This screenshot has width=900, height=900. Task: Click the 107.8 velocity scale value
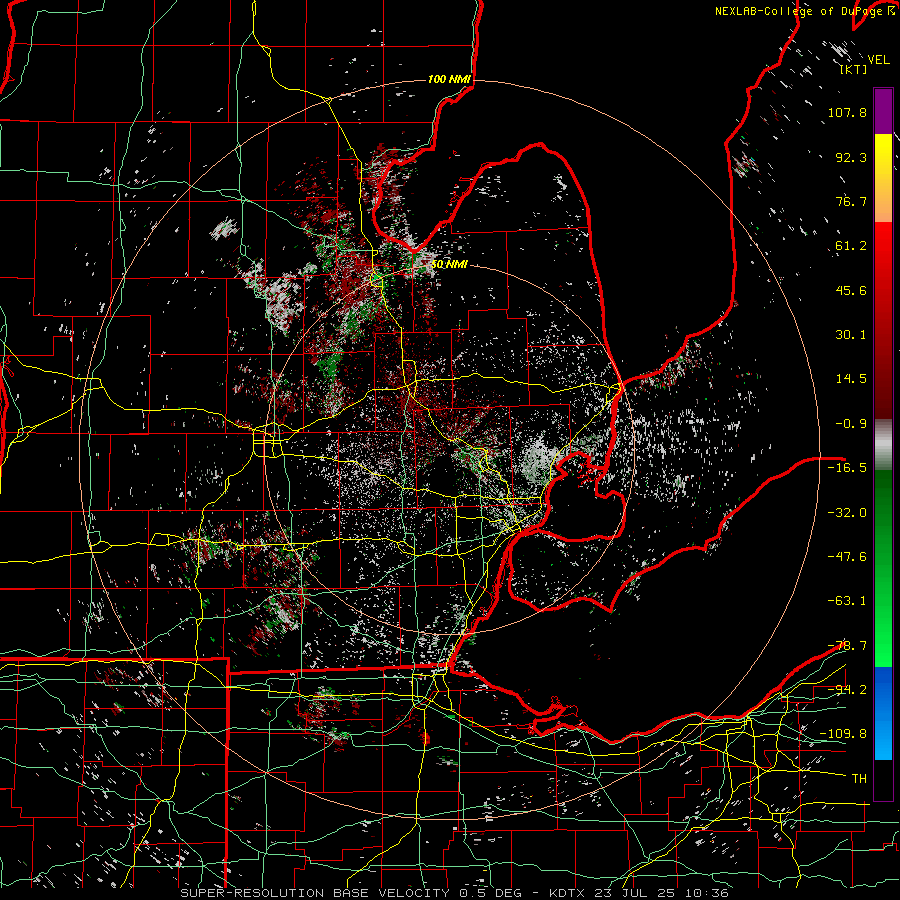[x=847, y=112]
